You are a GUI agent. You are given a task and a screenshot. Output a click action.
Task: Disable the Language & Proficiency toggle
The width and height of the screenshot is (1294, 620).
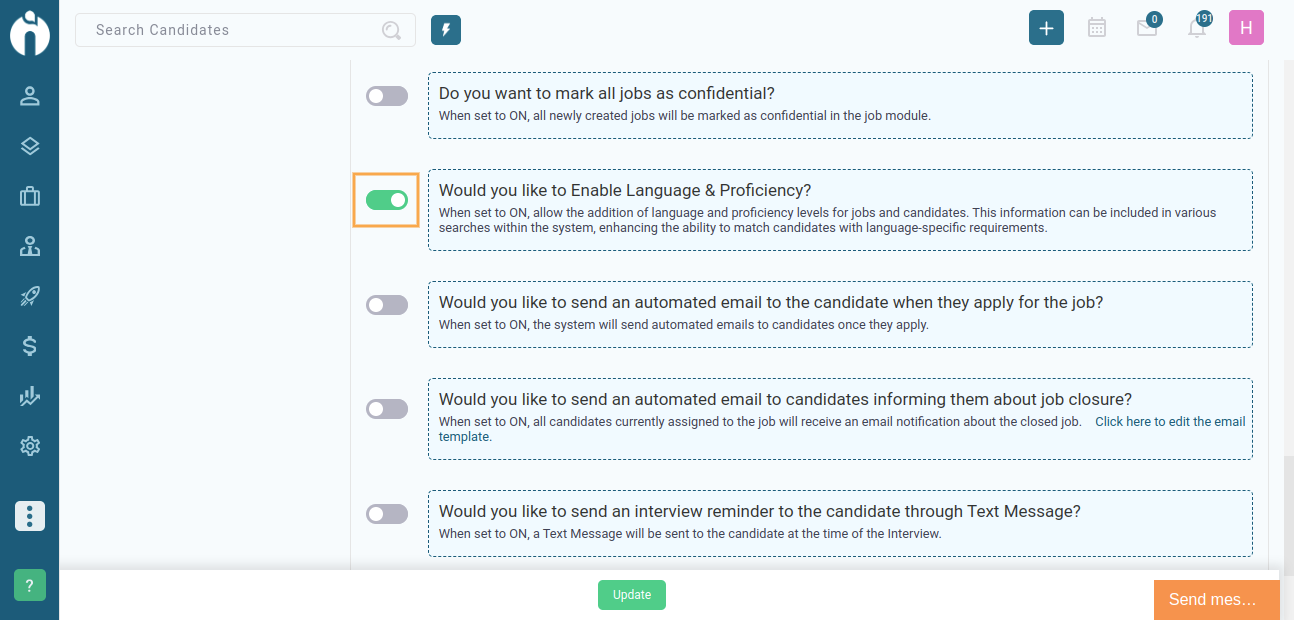tap(387, 200)
